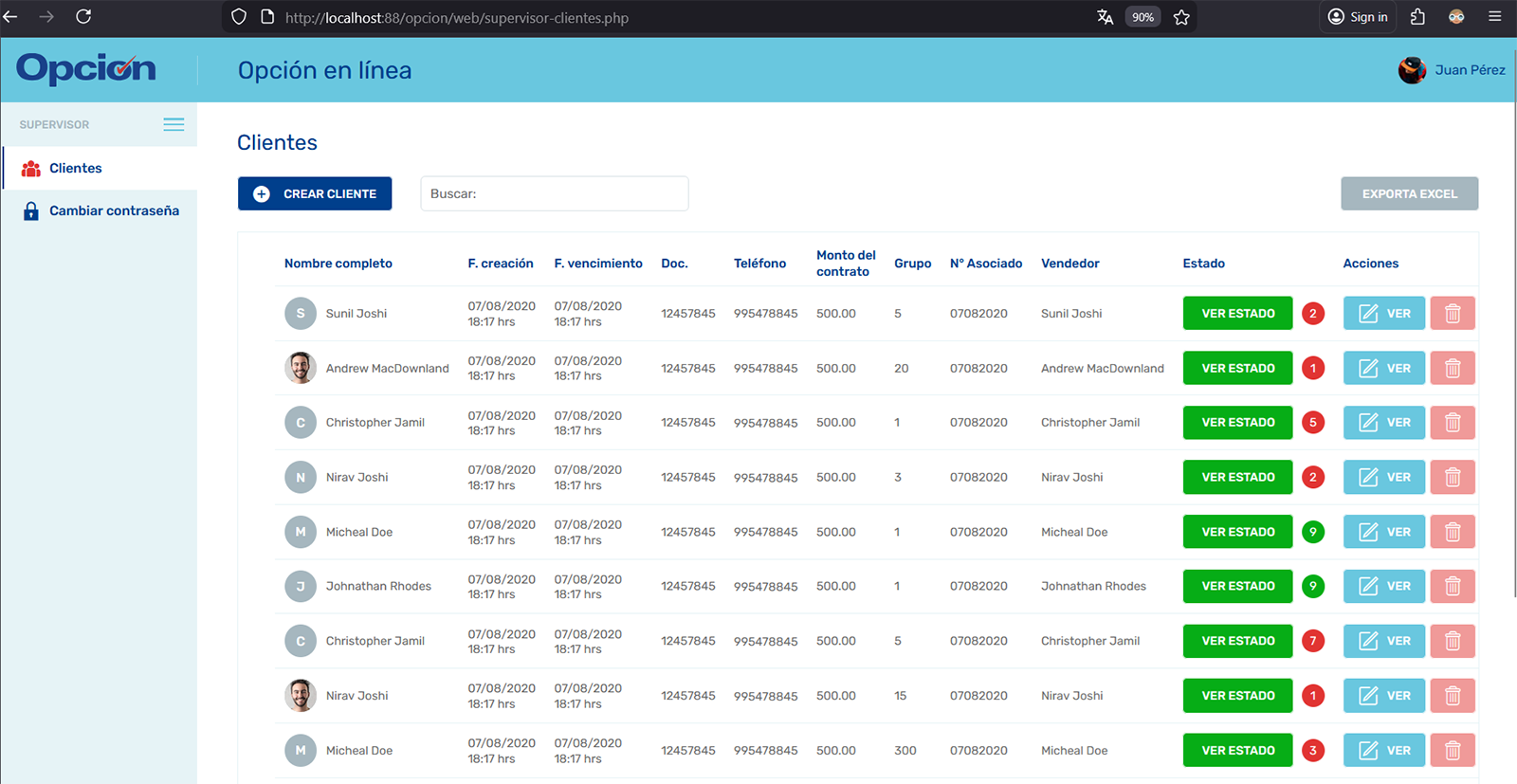The height and width of the screenshot is (784, 1517).
Task: Open VER edit button for Nirav Joshi group 3
Action: (x=1383, y=477)
